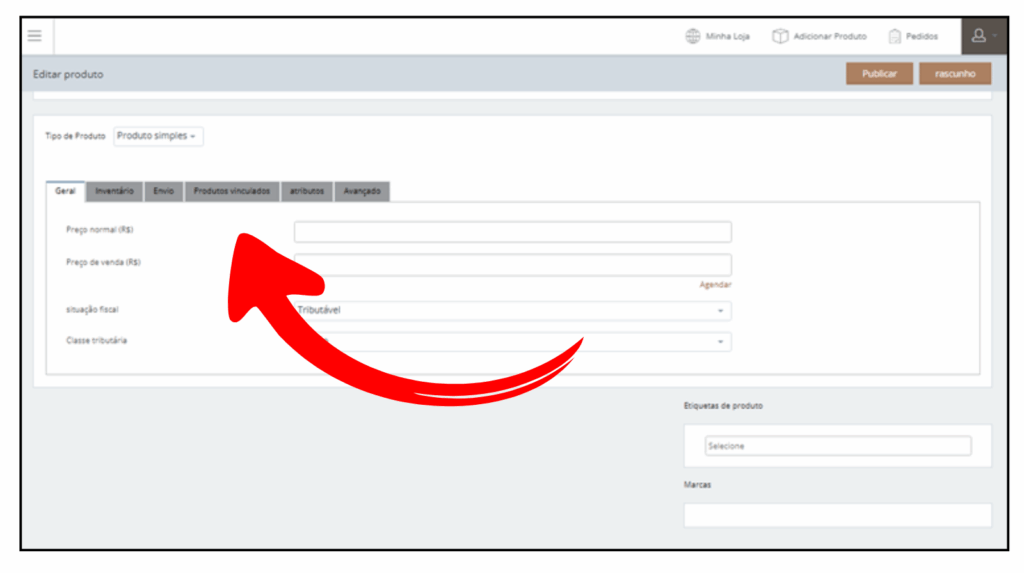Switch to the Geral tab

click(65, 191)
